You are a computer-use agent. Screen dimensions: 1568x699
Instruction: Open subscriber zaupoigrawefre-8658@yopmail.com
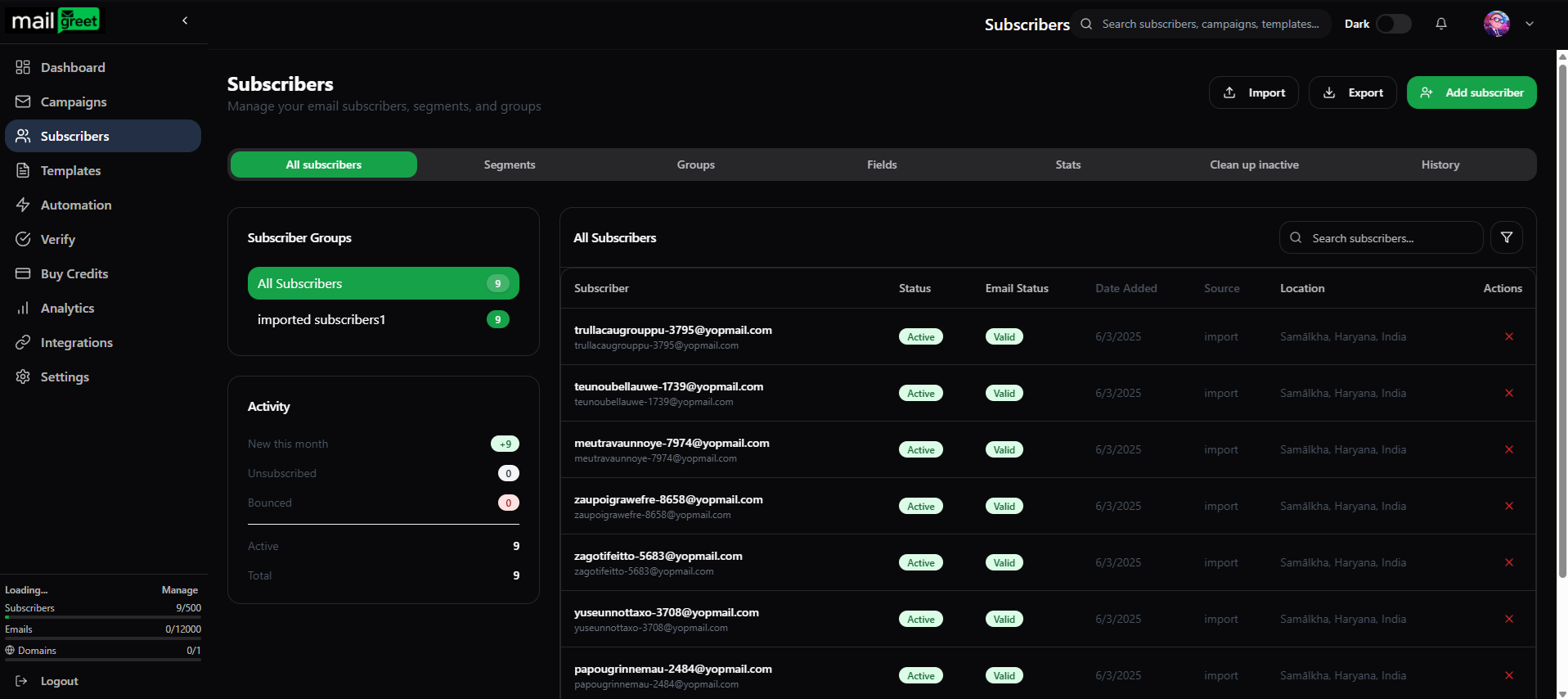pos(668,499)
